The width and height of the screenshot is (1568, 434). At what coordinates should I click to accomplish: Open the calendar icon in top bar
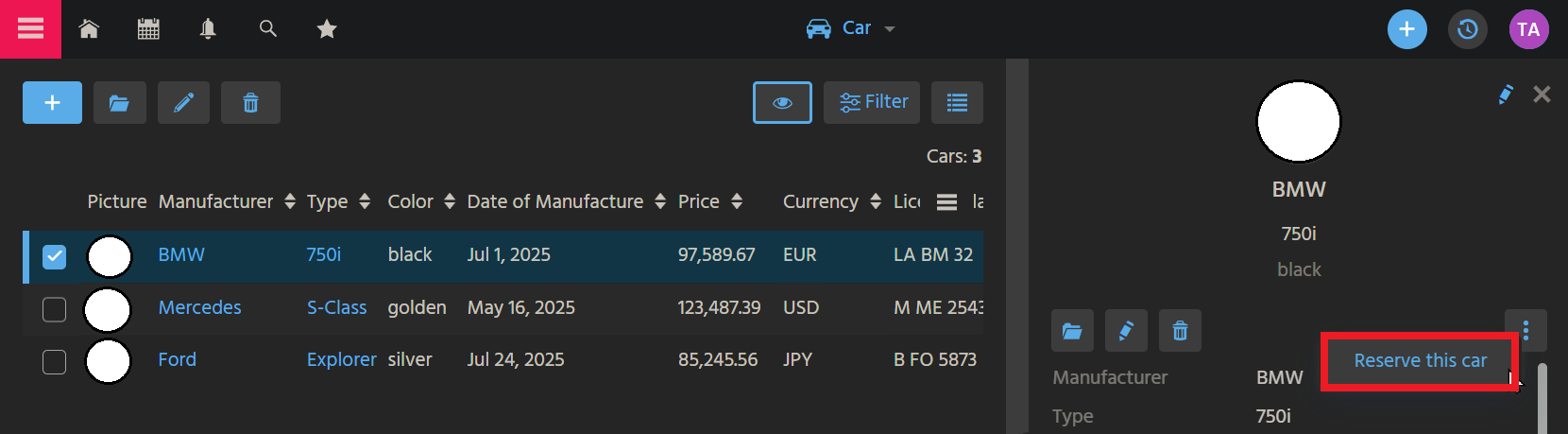pyautogui.click(x=148, y=29)
